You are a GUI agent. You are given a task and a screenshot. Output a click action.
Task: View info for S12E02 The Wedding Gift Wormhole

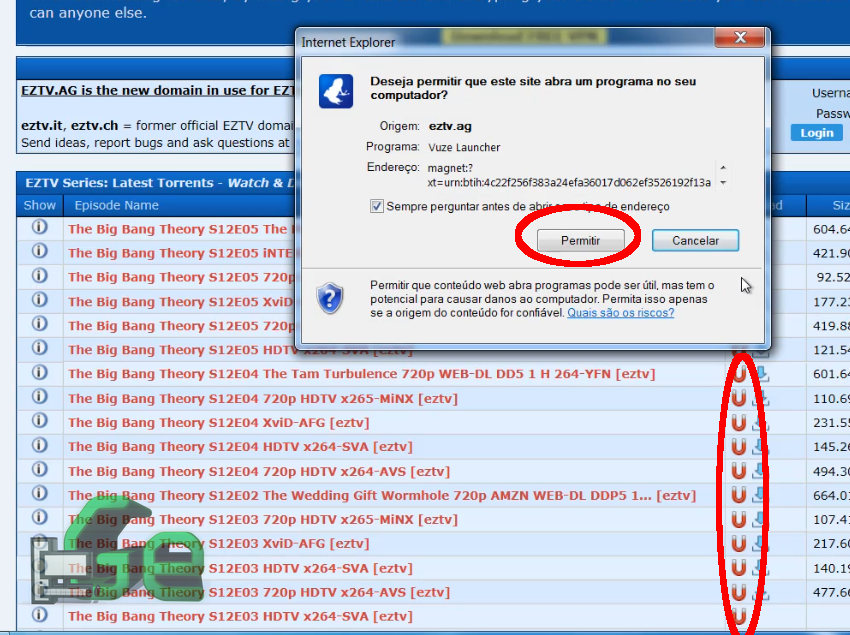click(40, 493)
